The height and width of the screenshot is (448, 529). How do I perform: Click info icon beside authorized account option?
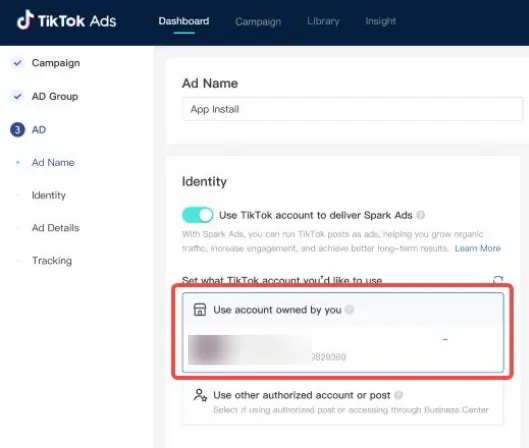coord(398,395)
